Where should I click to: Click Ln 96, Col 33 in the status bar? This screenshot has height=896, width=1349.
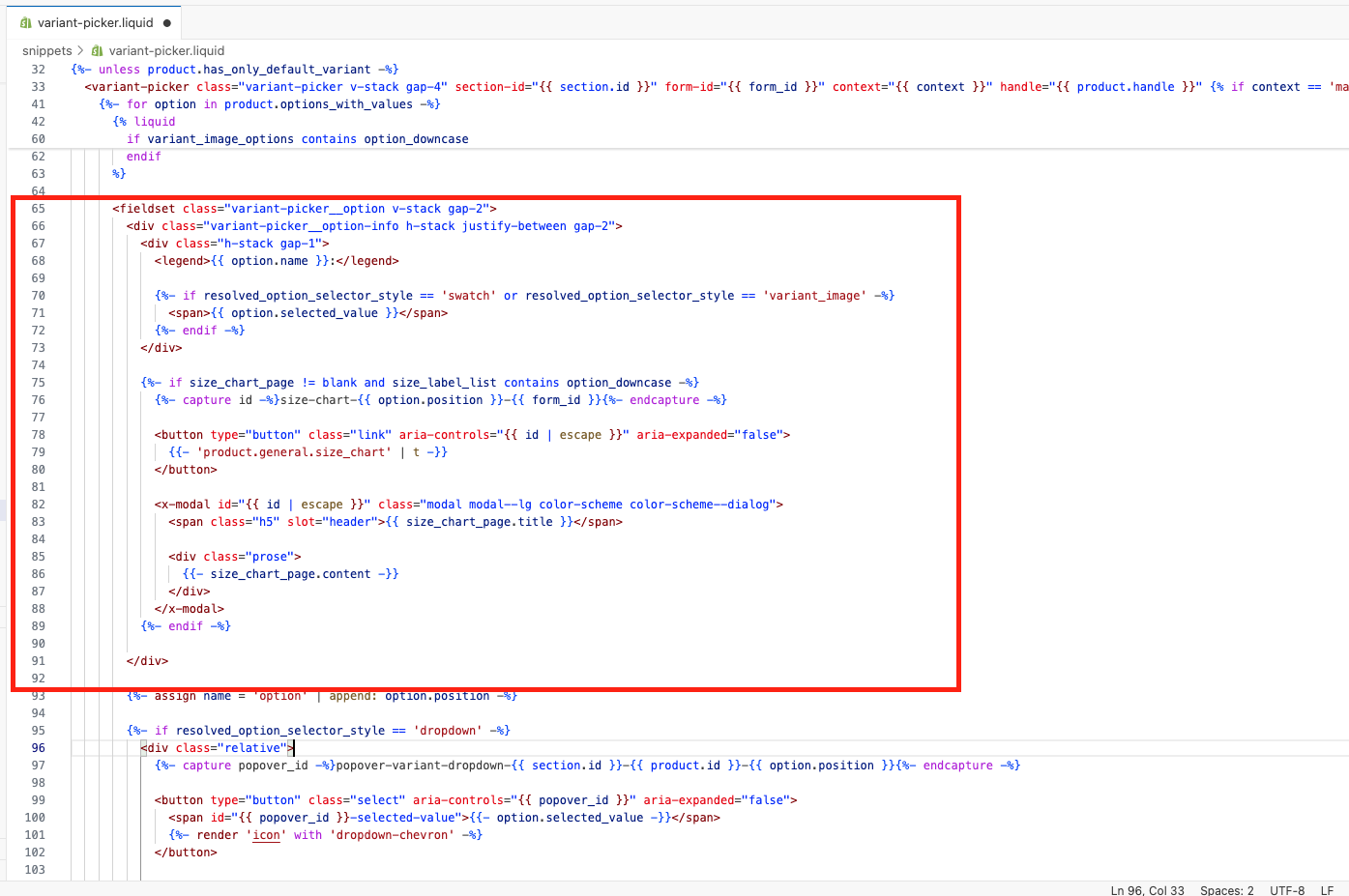click(1147, 890)
